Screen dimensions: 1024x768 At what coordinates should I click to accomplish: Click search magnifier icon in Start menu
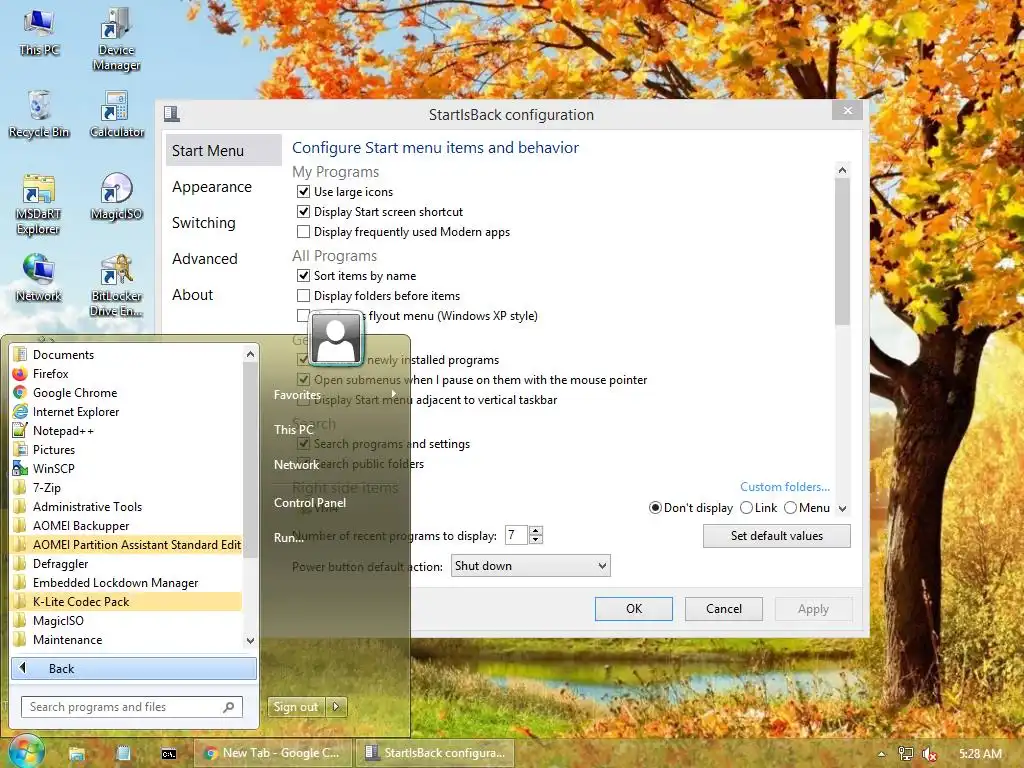click(229, 707)
